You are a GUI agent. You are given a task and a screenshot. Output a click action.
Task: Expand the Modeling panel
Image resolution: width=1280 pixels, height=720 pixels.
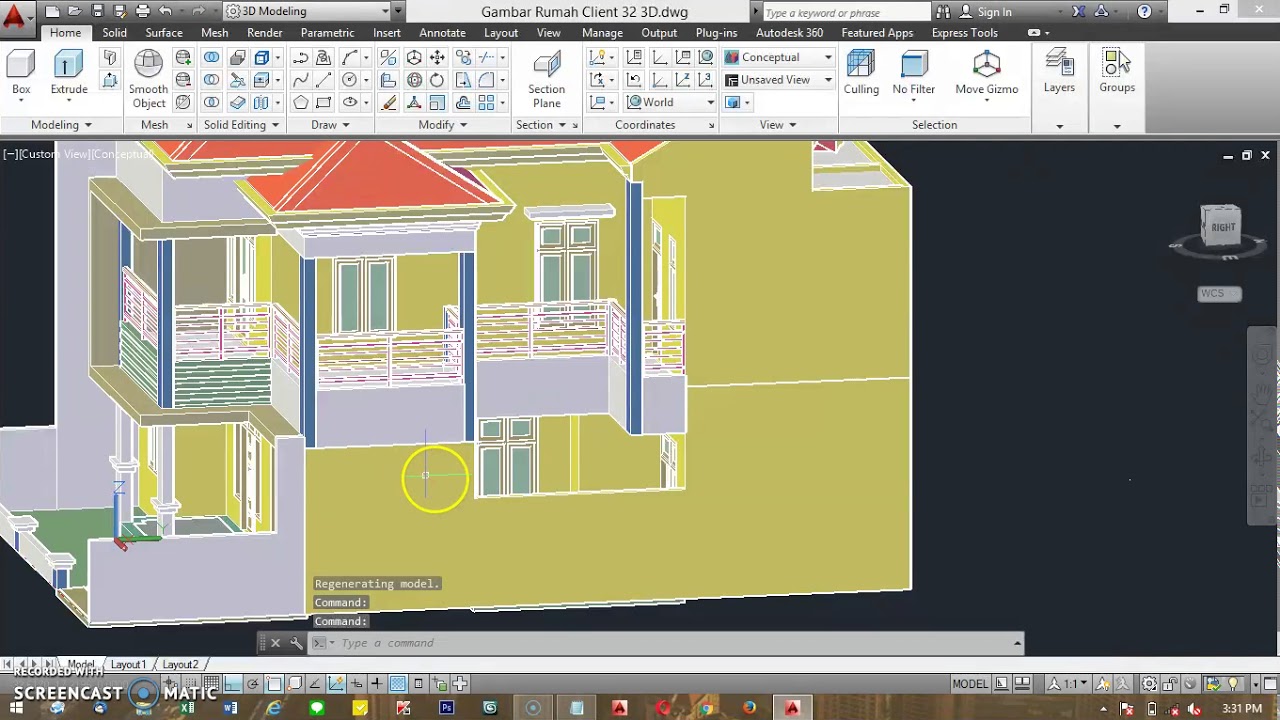(61, 125)
